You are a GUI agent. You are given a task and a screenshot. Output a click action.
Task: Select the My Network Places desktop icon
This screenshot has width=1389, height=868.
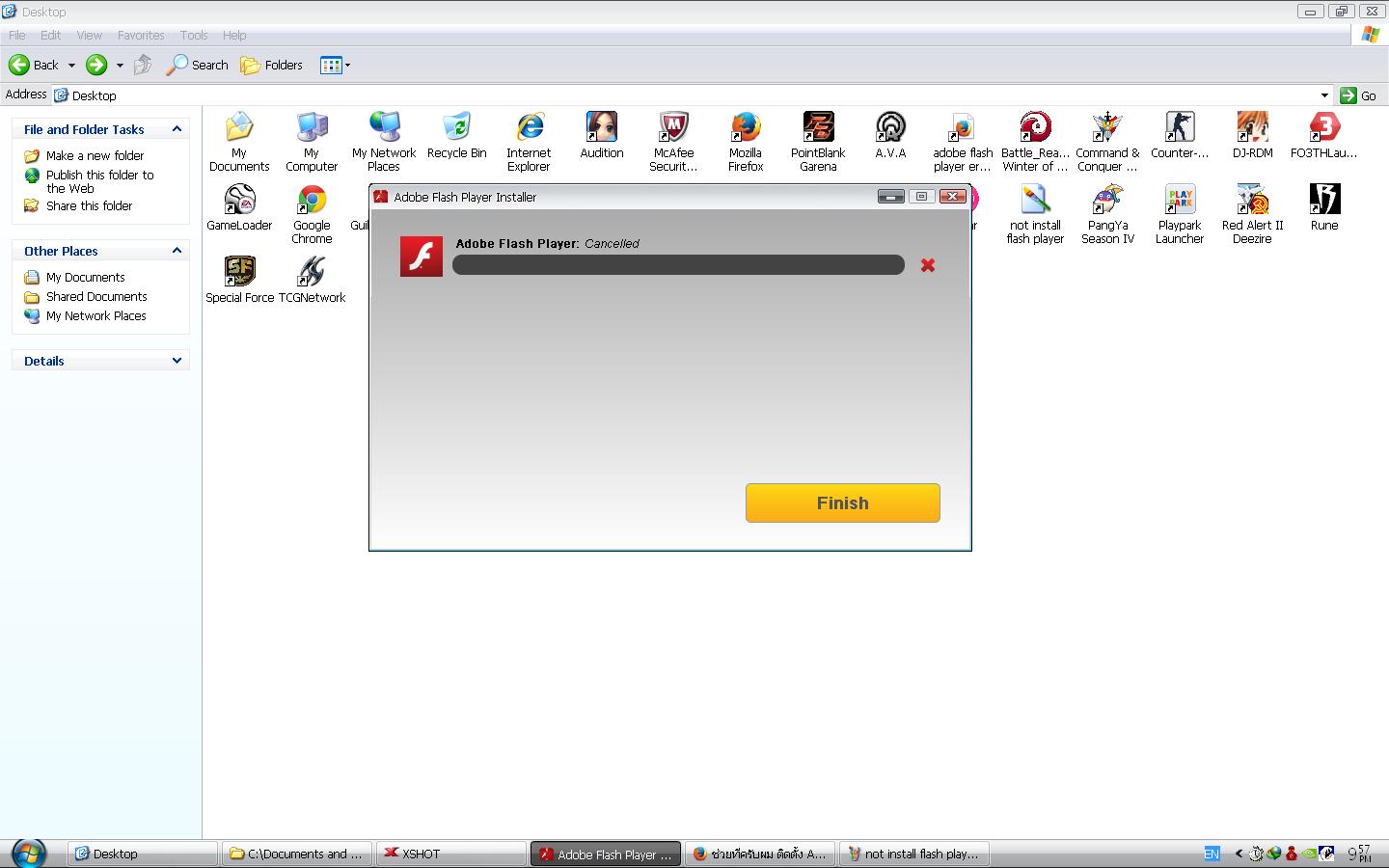point(384,142)
